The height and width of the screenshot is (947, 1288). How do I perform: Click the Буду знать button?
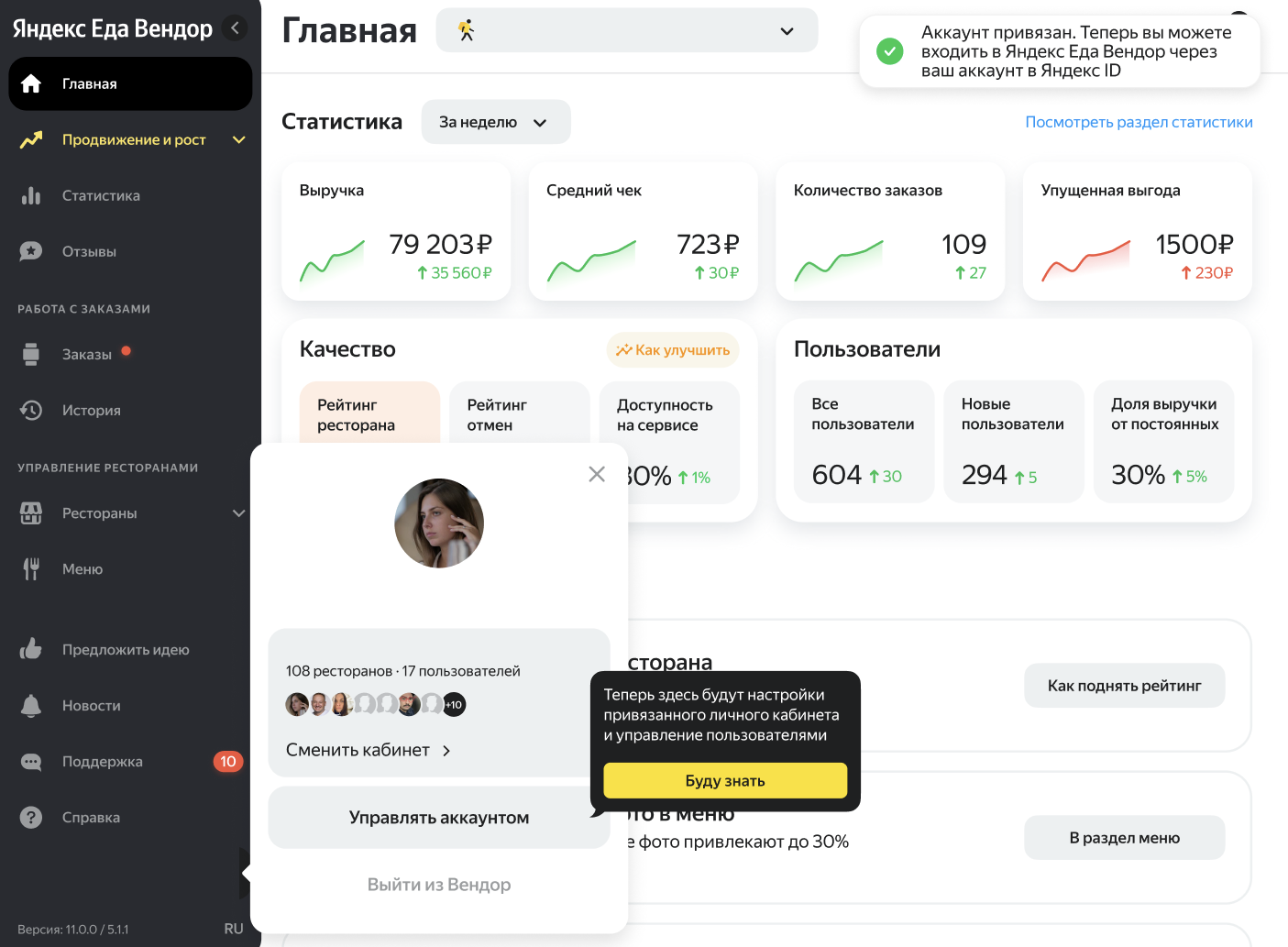pyautogui.click(x=725, y=780)
